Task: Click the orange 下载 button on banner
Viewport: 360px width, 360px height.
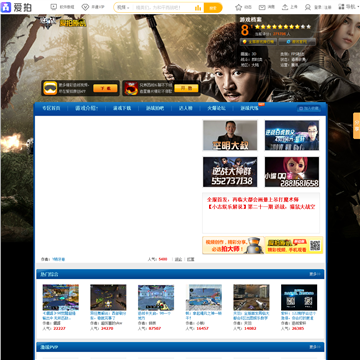Action: coord(105,88)
